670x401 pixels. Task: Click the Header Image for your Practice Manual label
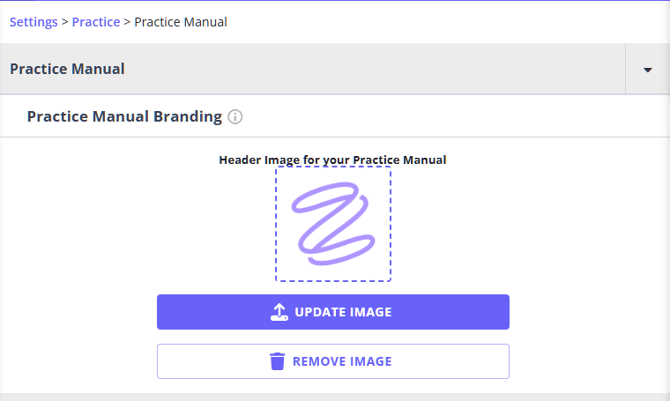tap(332, 159)
